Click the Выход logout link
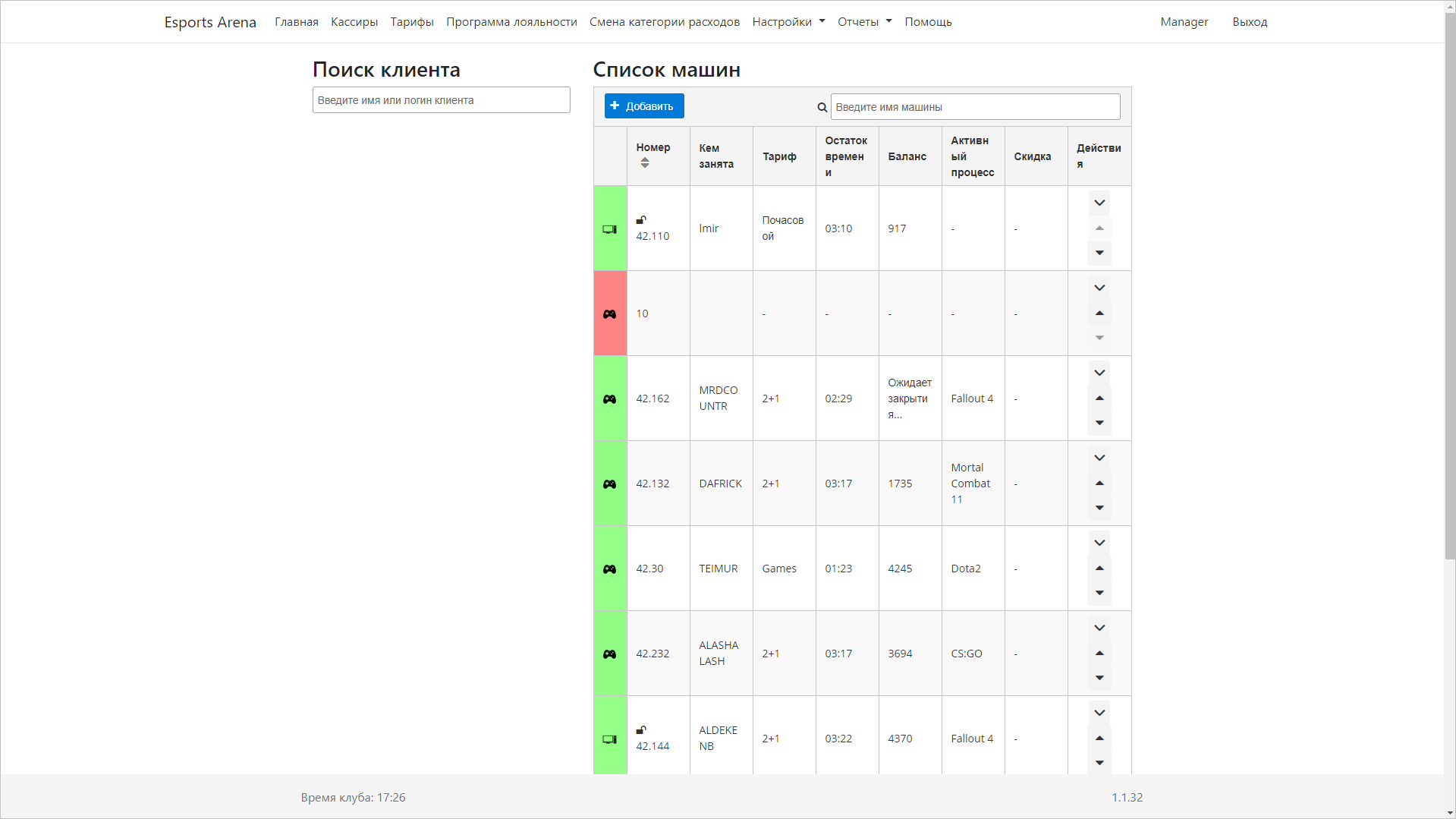 [1250, 22]
